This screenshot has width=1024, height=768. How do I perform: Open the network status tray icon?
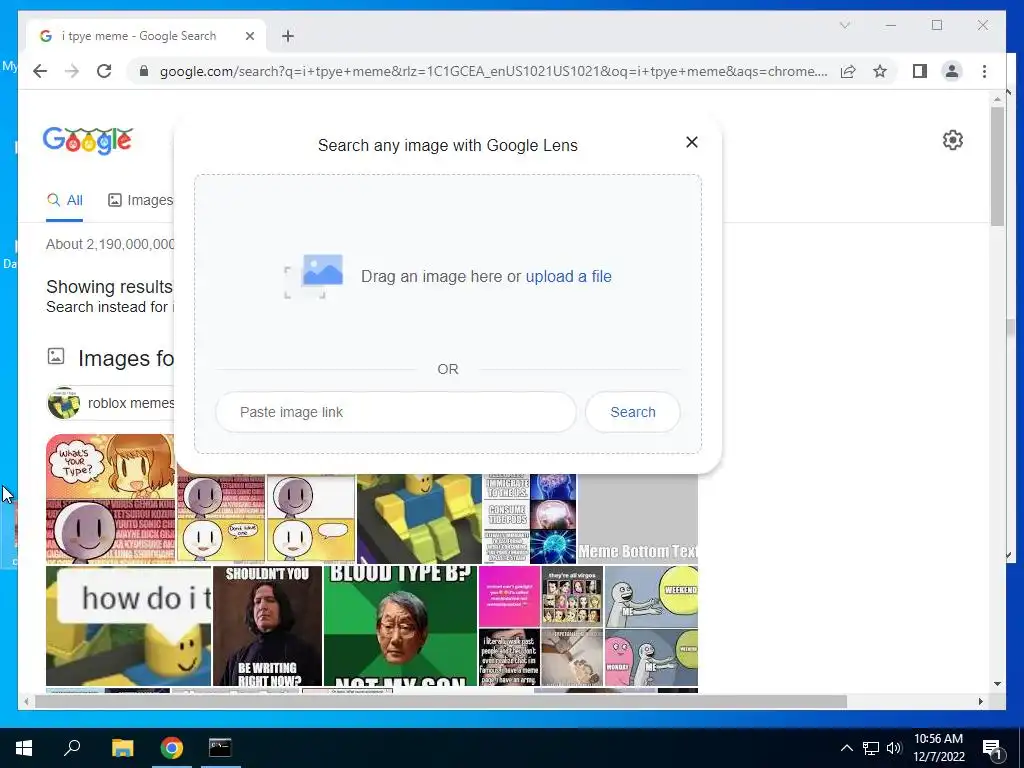(871, 748)
